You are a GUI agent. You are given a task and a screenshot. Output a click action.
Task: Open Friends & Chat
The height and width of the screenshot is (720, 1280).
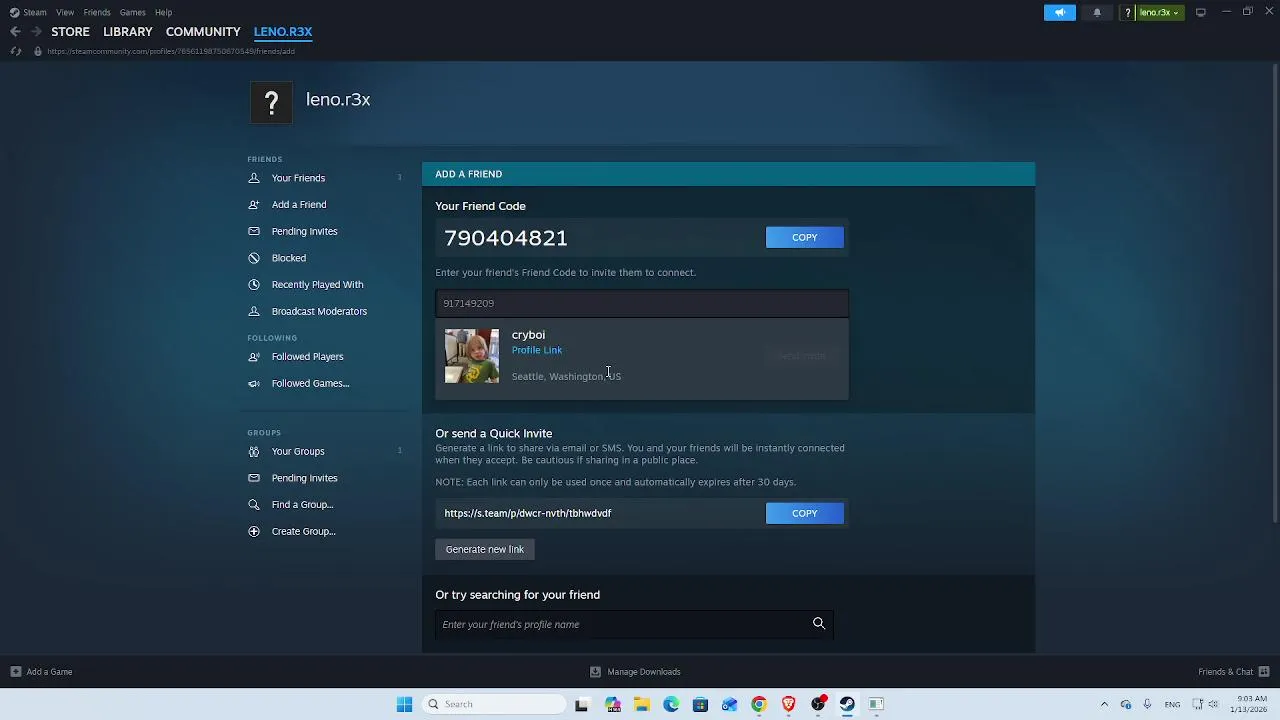[x=1234, y=672]
